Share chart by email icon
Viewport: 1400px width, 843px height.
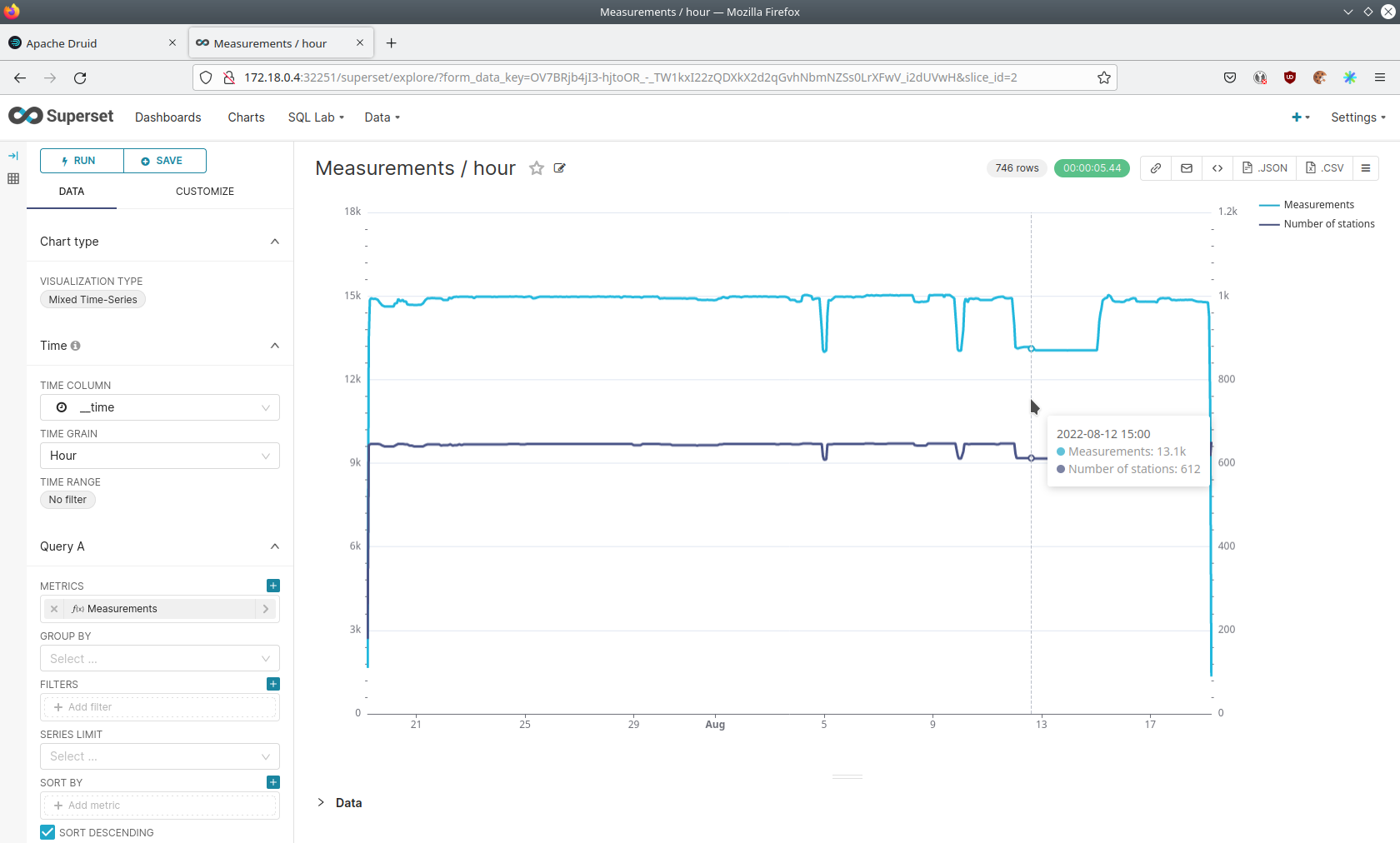1187,168
